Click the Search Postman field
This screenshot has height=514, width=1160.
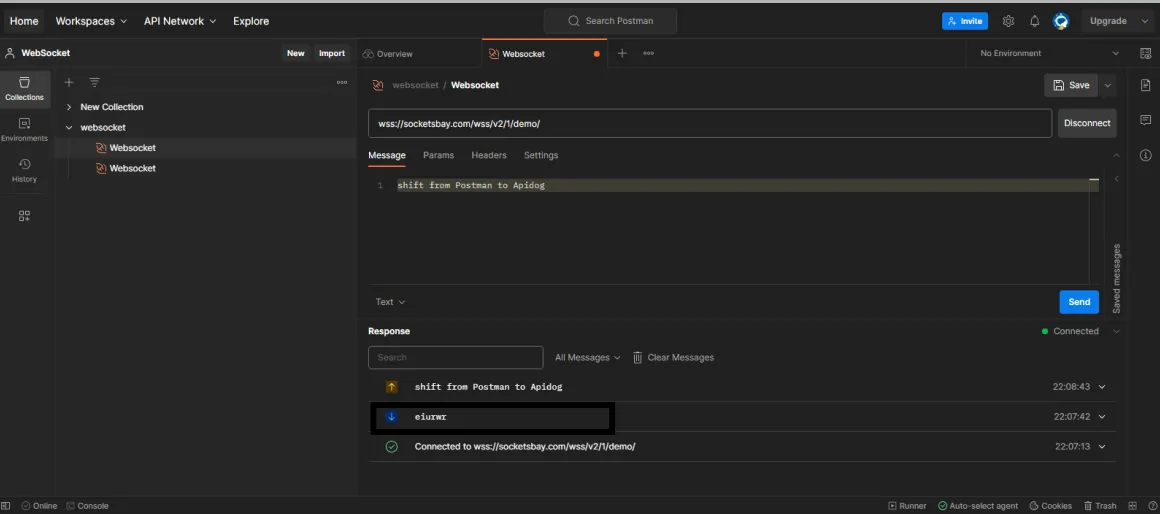click(x=610, y=21)
